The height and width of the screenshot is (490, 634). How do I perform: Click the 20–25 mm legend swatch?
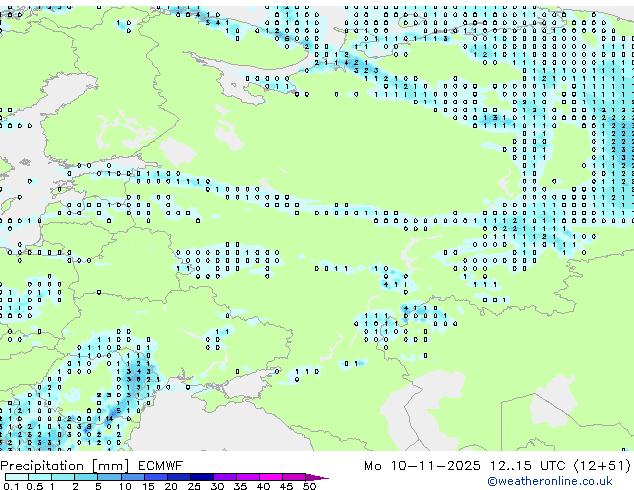[179, 477]
